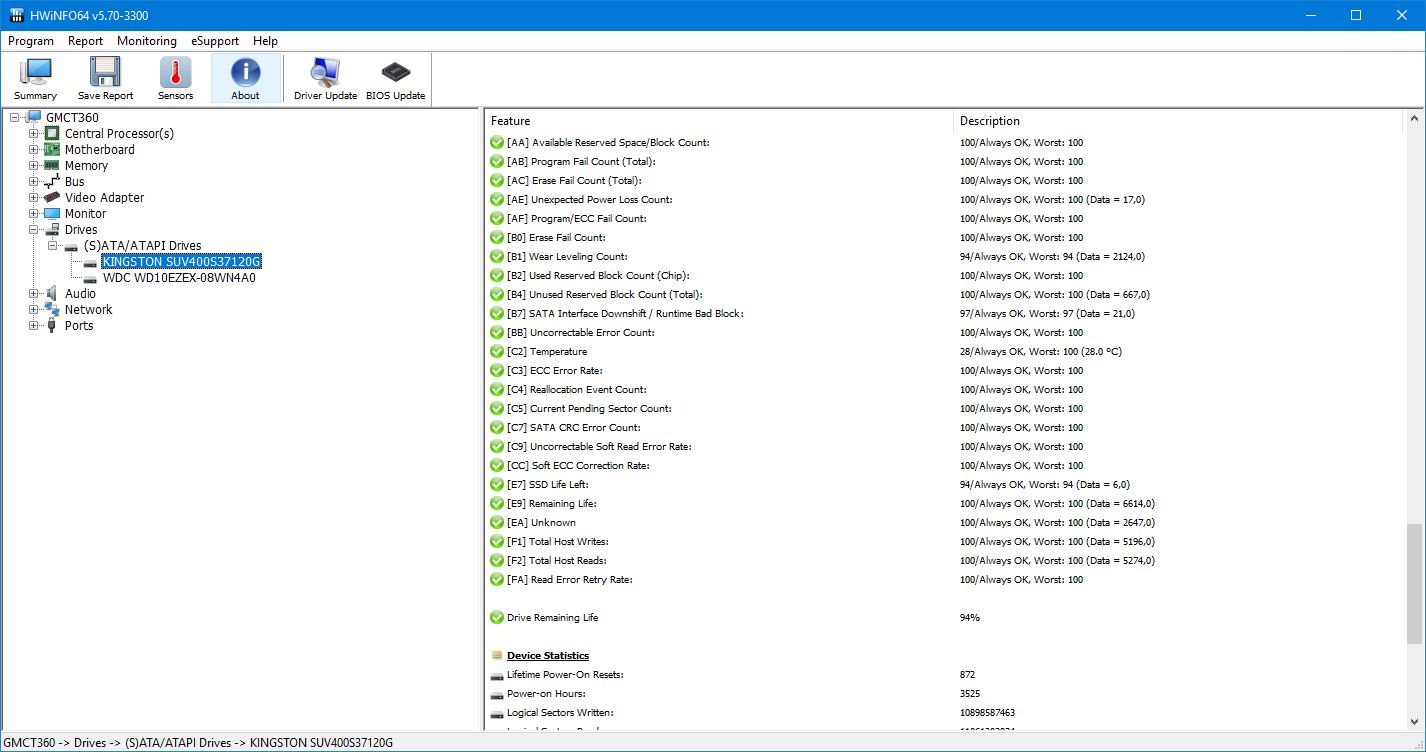Image resolution: width=1426 pixels, height=752 pixels.
Task: Select KINGSTON SUV400S37120G drive
Action: point(182,262)
